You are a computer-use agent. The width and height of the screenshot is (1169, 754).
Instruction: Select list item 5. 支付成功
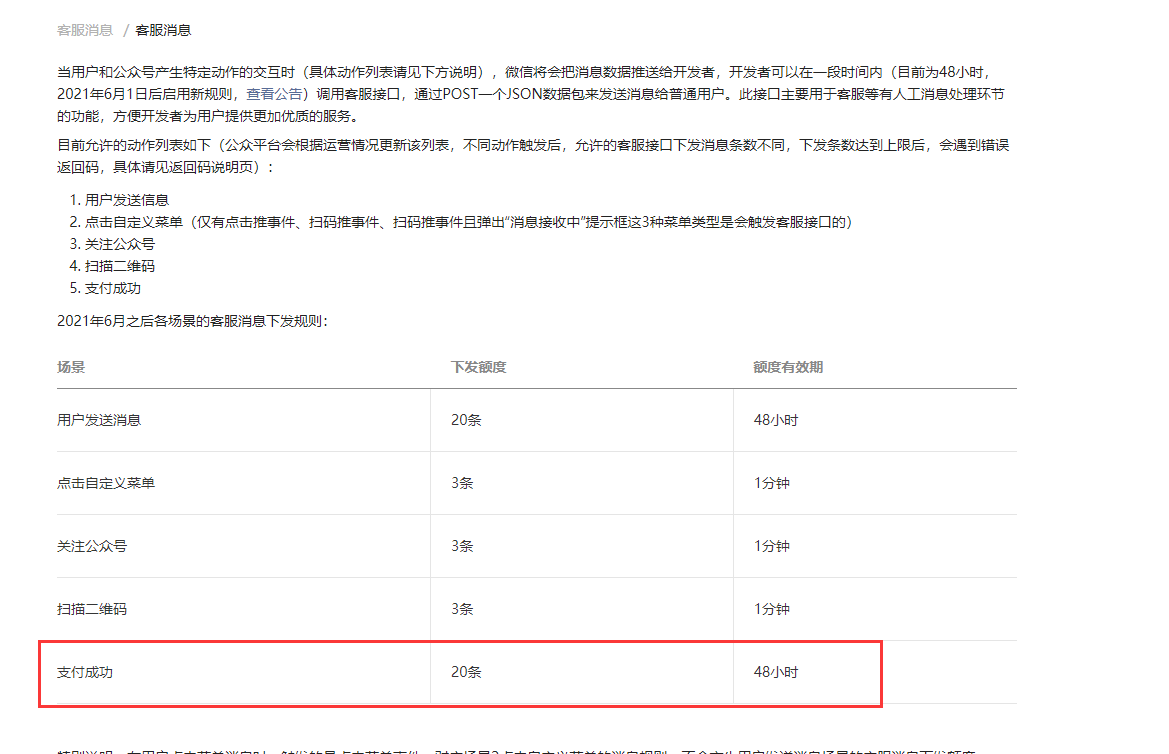[105, 288]
